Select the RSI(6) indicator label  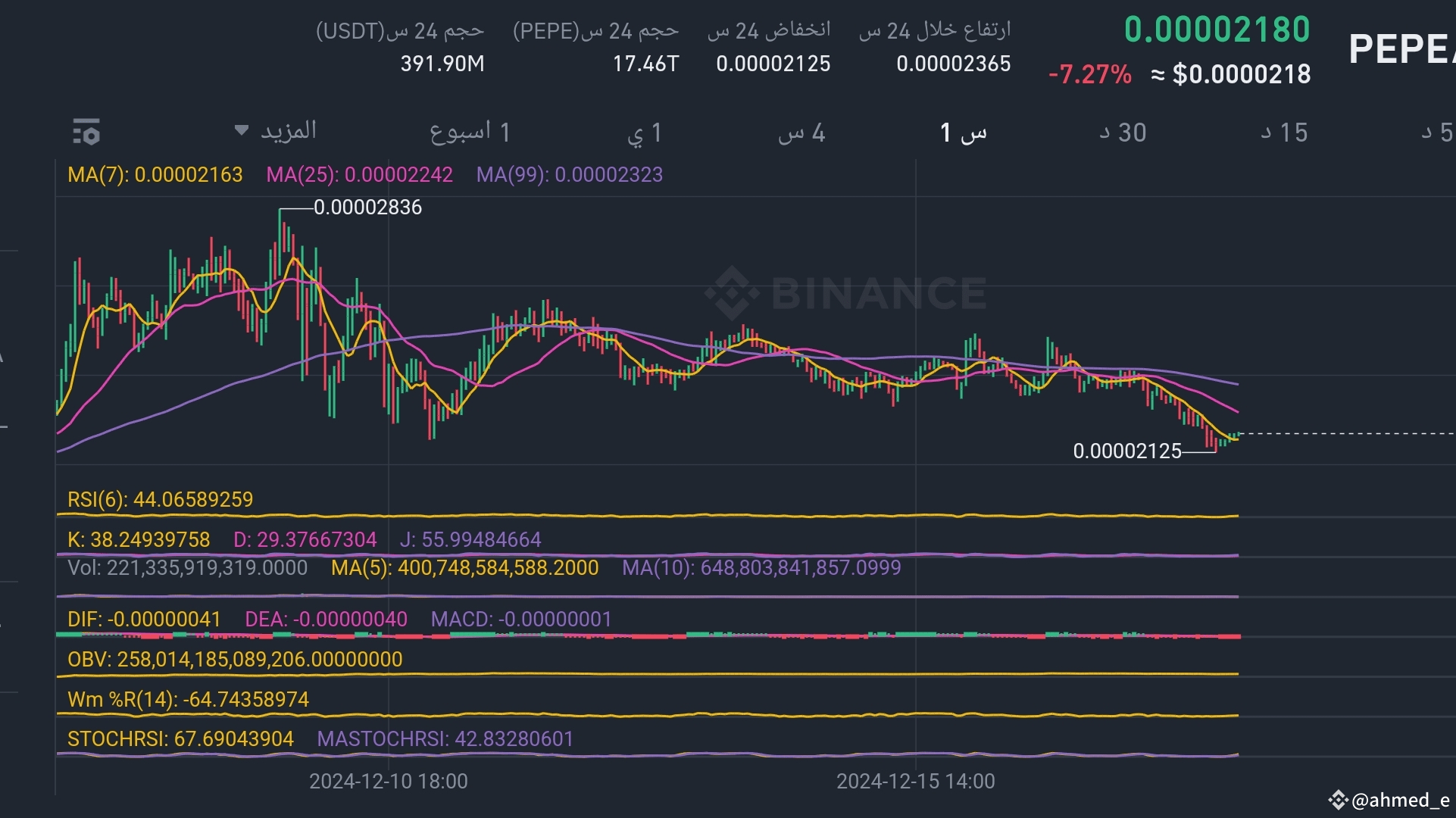160,499
